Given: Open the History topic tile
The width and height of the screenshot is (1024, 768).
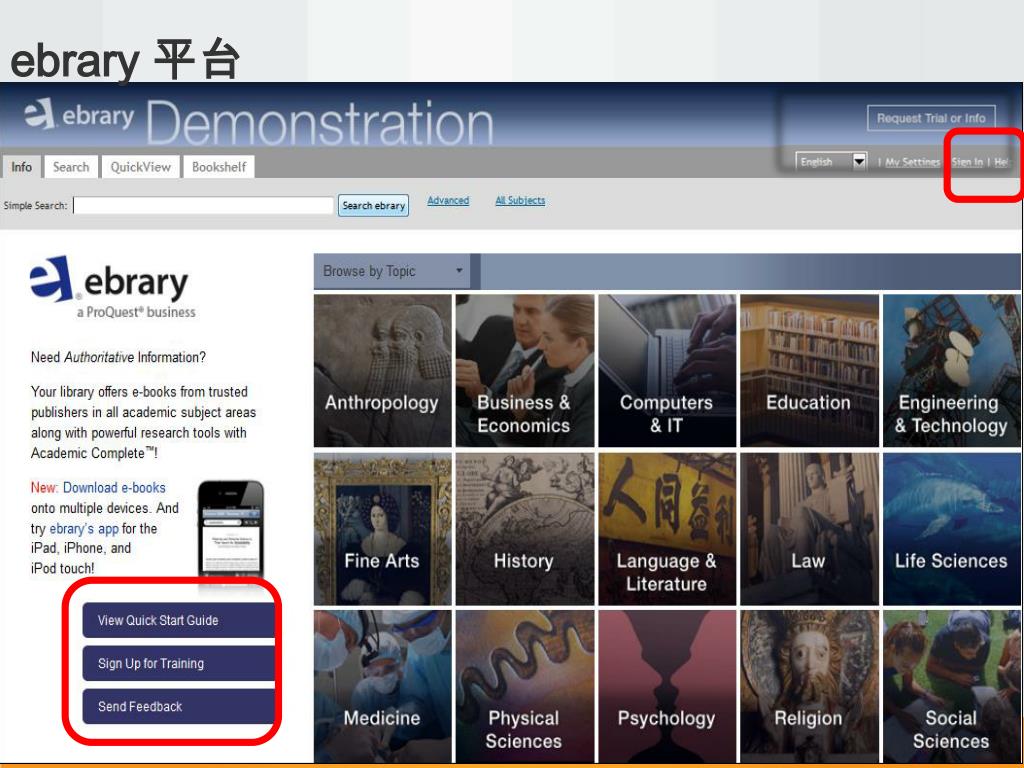Looking at the screenshot, I should [x=525, y=529].
